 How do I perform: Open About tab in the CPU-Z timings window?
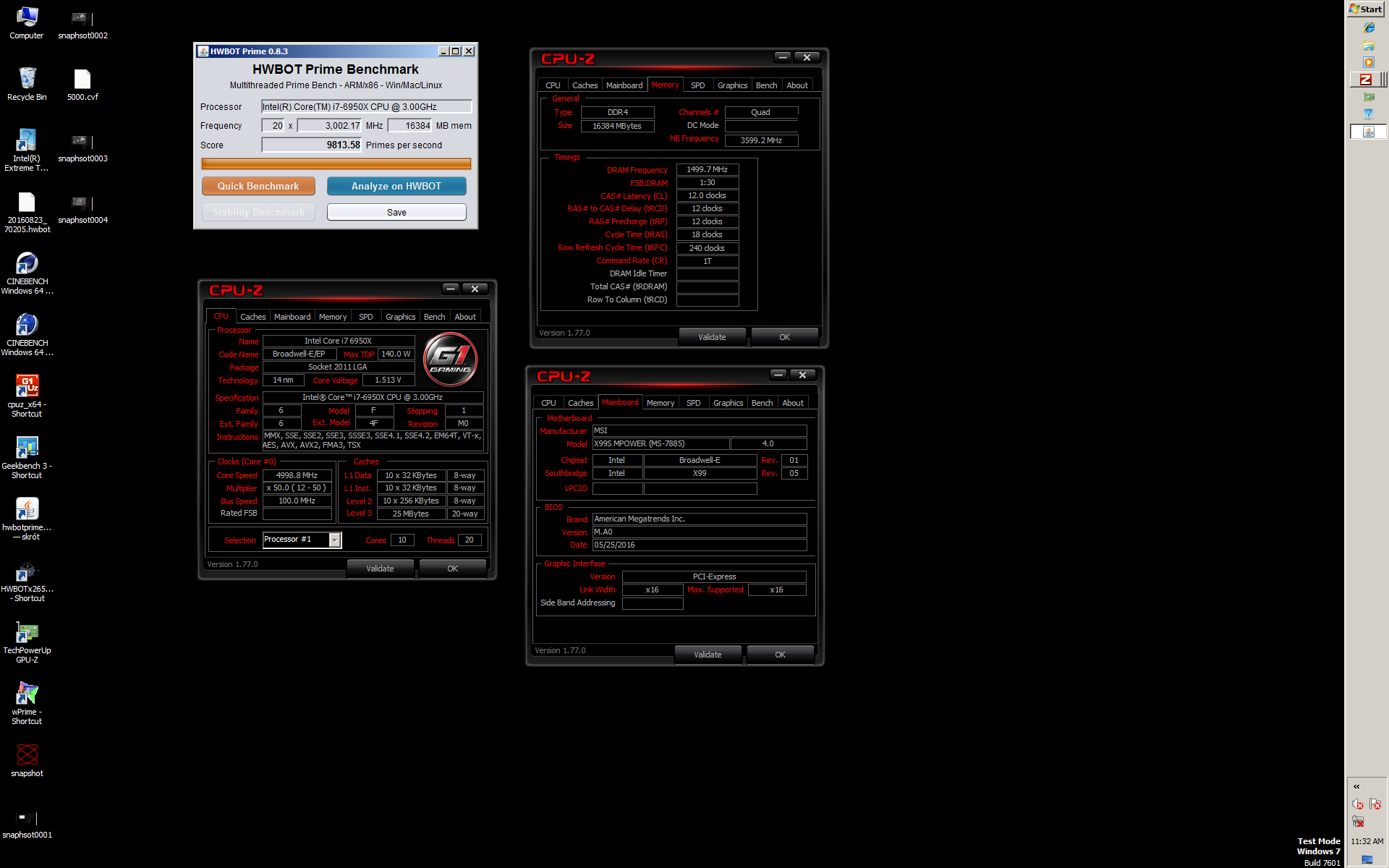click(797, 85)
